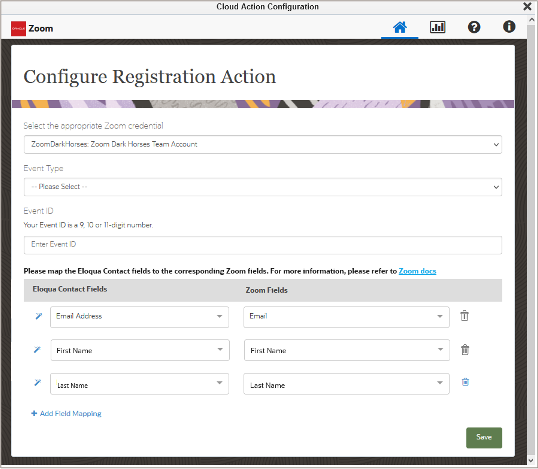
Task: Click the Eloqua Contact Fields column header
Action: coord(70,289)
